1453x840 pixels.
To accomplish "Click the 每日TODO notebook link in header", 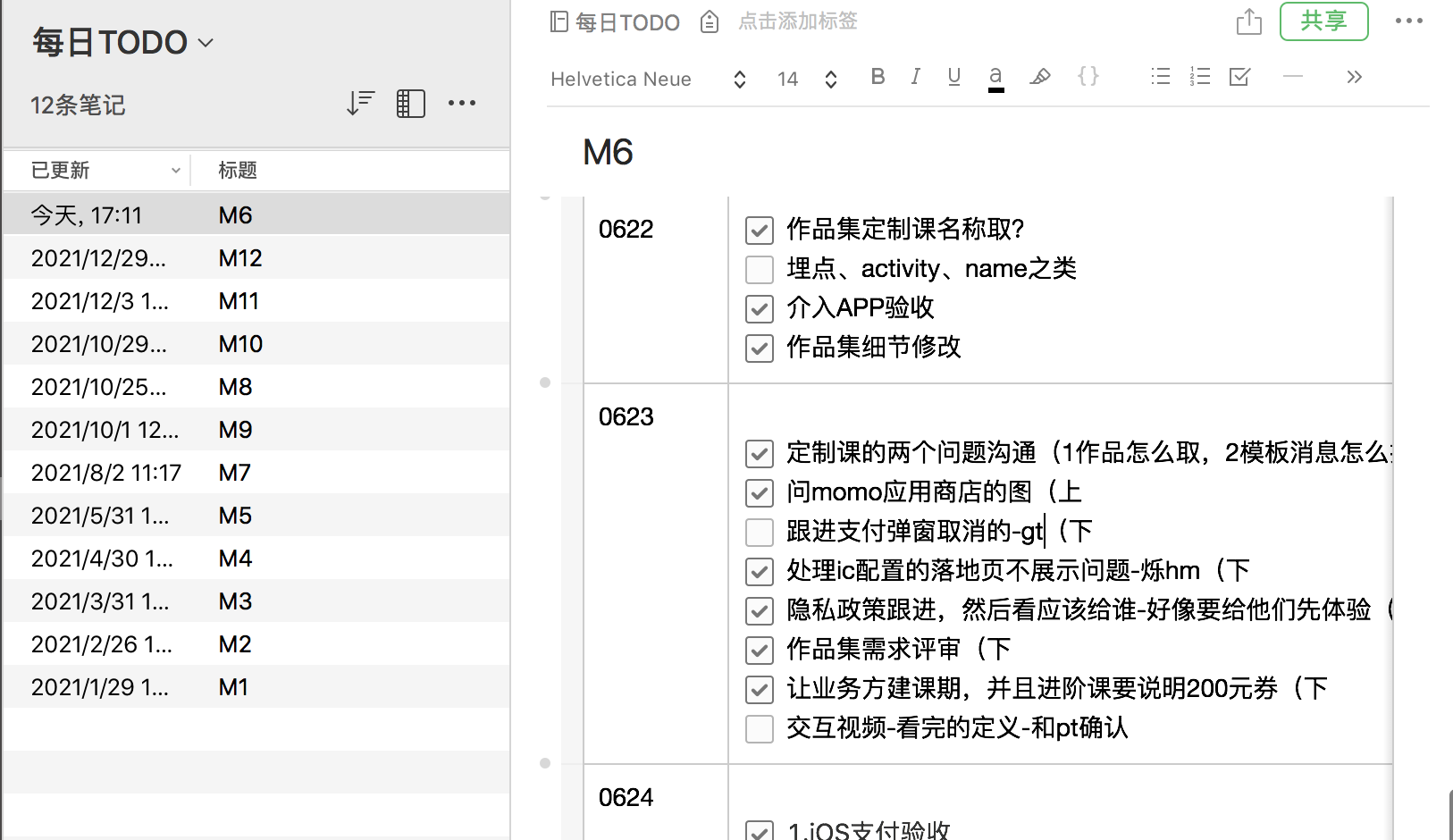I will (x=627, y=22).
